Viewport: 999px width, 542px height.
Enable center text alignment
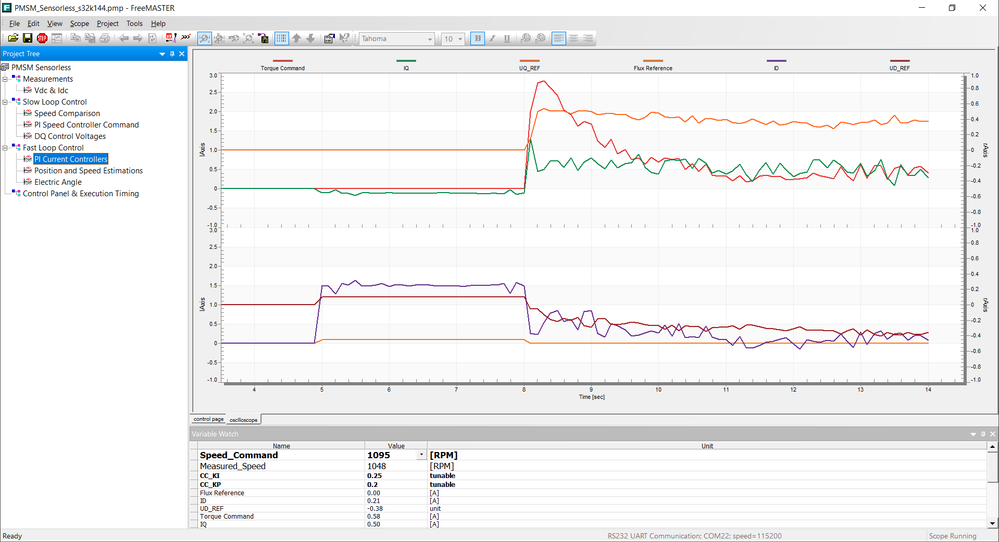pos(573,38)
